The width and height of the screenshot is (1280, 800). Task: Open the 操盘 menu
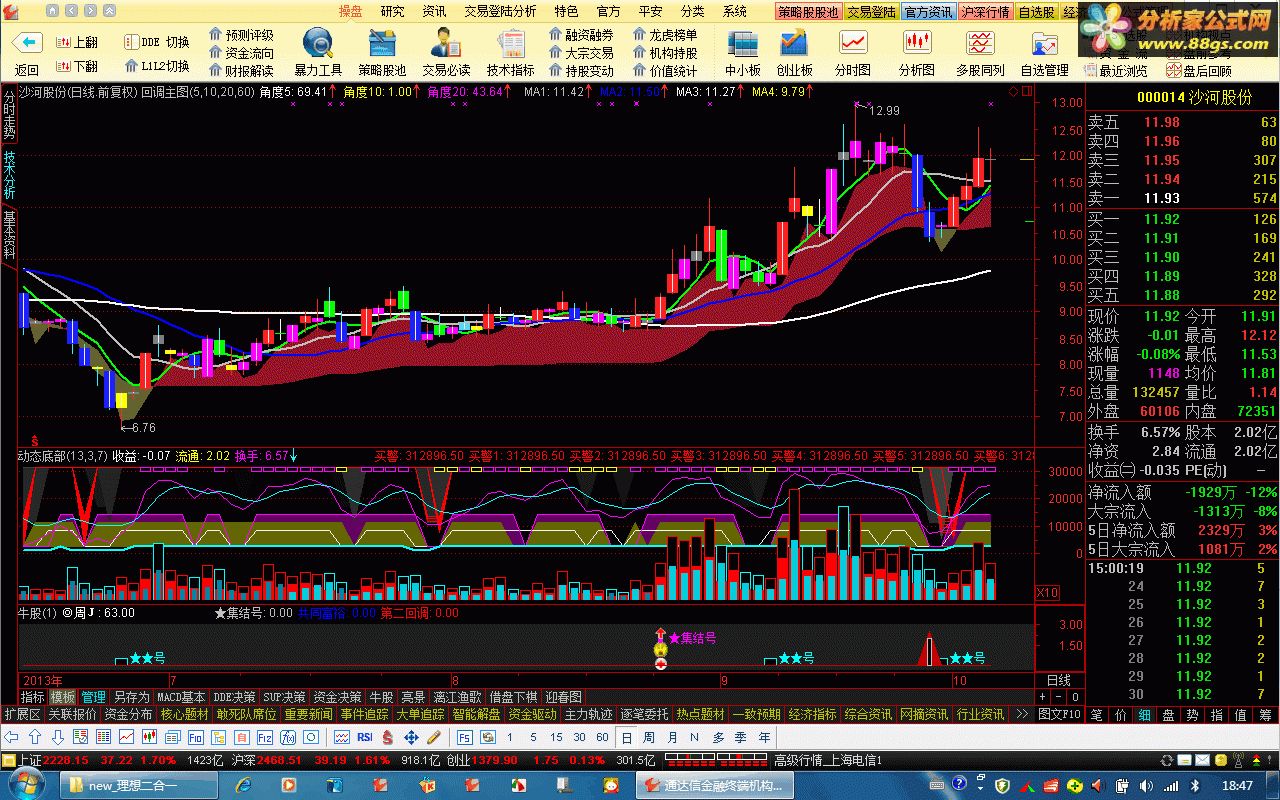351,11
